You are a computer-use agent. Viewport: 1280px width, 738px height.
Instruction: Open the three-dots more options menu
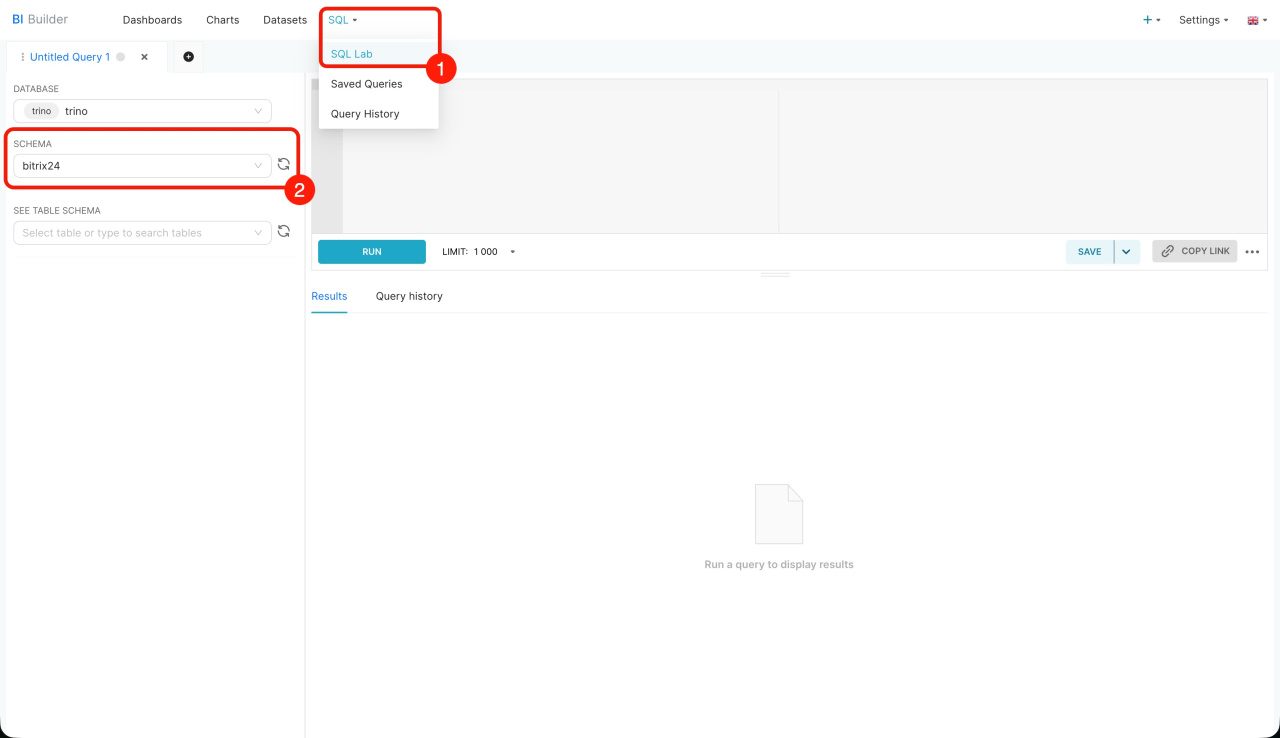[1252, 252]
